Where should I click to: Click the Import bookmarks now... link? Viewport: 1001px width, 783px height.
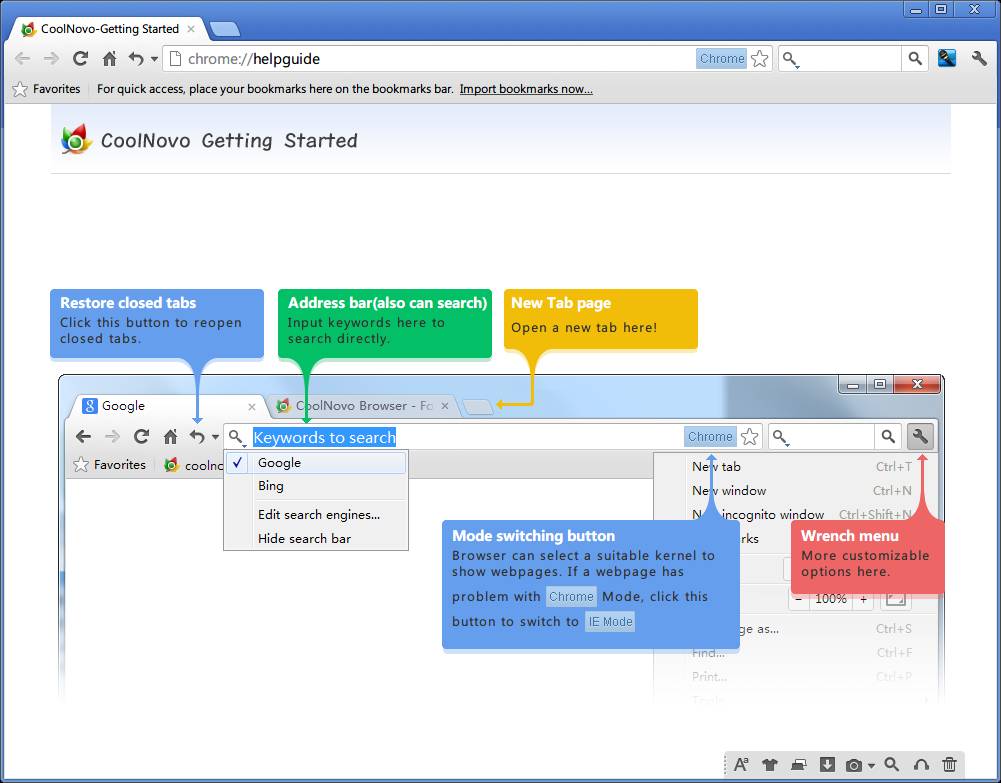click(x=526, y=89)
